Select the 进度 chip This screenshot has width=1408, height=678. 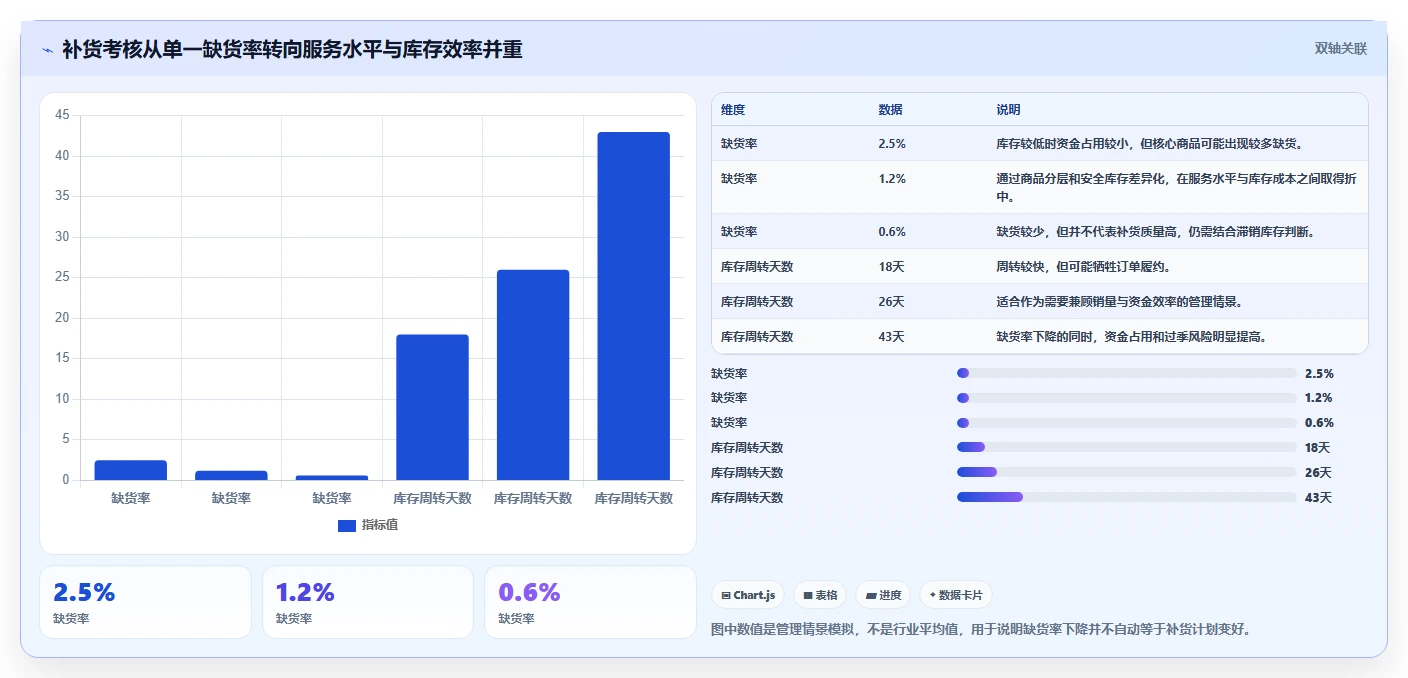coord(884,595)
